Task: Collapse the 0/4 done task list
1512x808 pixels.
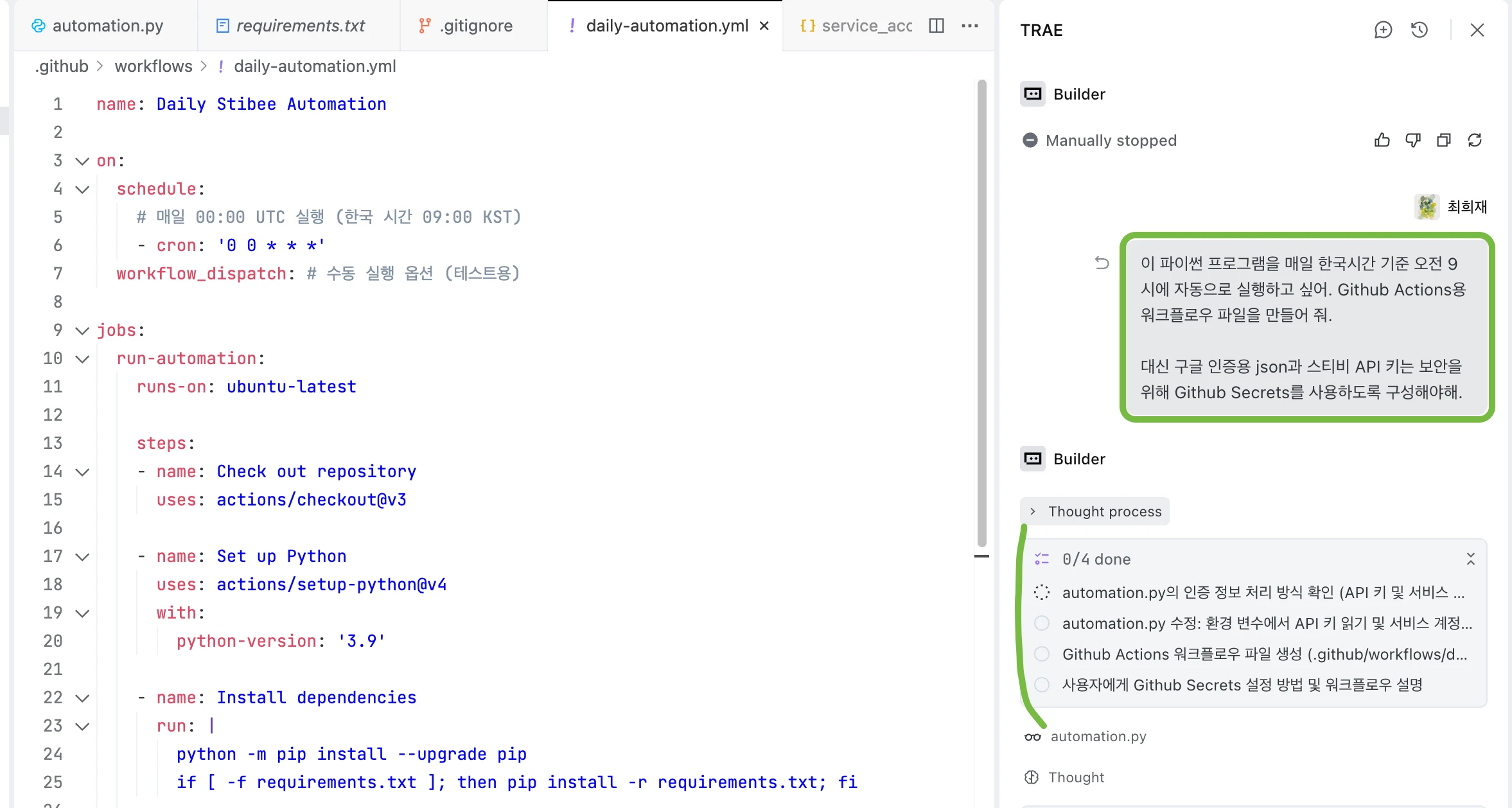Action: (1470, 559)
